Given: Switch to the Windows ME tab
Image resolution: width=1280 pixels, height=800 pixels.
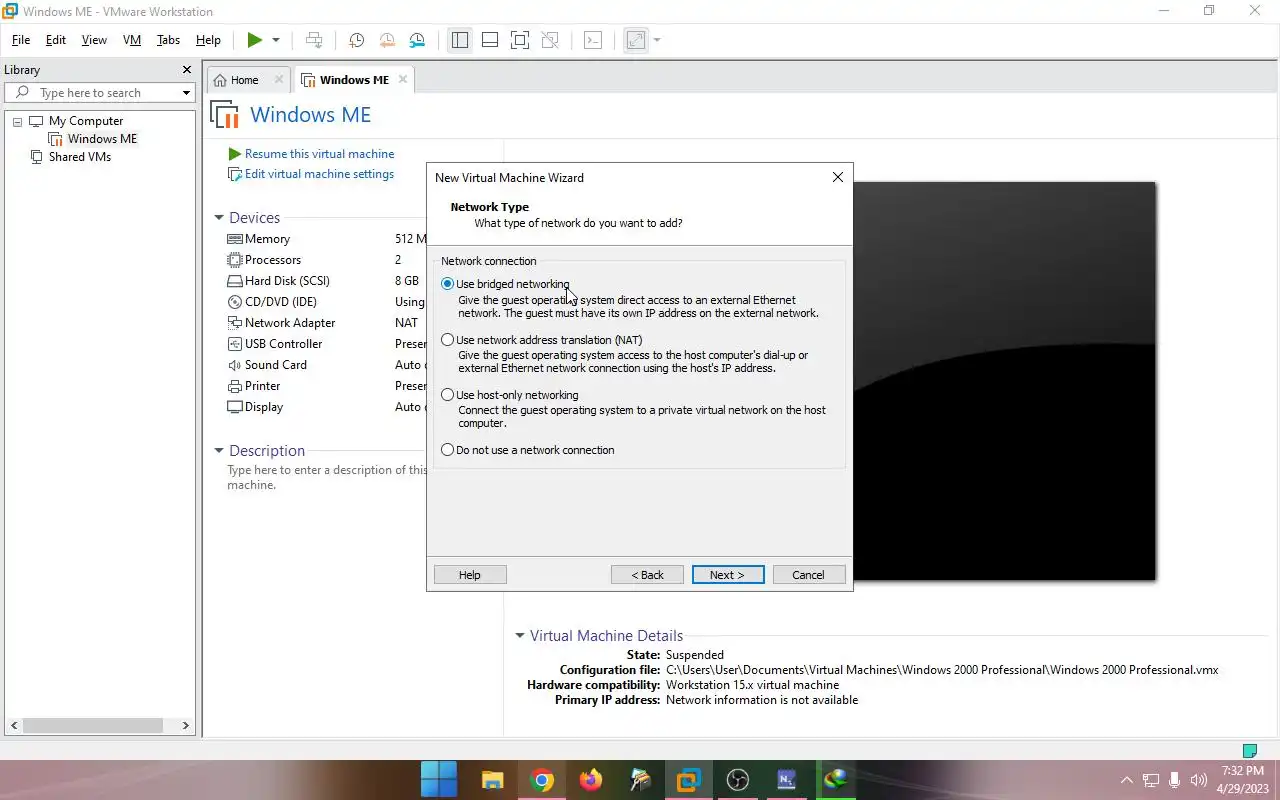Looking at the screenshot, I should point(354,80).
